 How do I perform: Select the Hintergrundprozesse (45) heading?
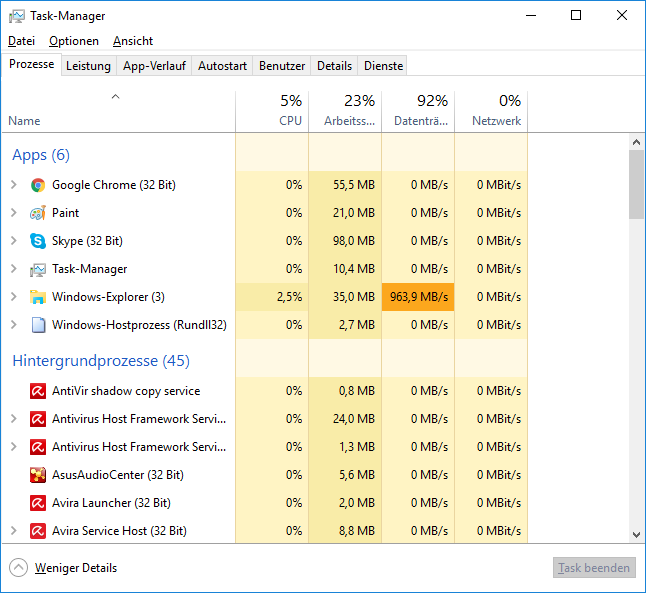coord(101,361)
